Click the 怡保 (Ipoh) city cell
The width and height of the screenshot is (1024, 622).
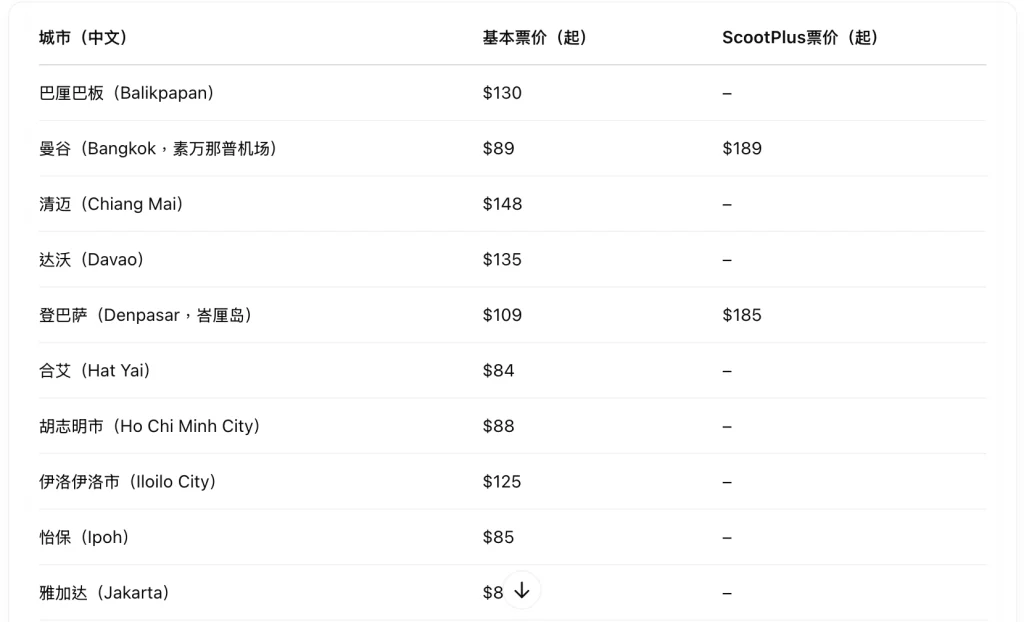(84, 538)
